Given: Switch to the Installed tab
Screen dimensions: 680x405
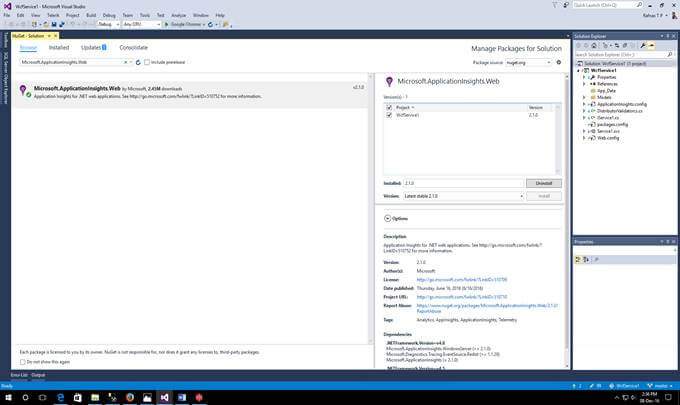Looking at the screenshot, I should pos(59,48).
